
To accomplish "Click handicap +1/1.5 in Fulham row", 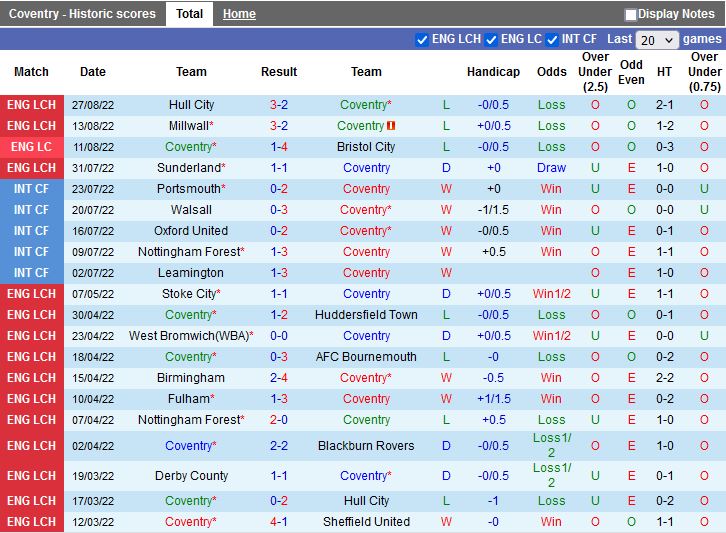I will coord(493,399).
